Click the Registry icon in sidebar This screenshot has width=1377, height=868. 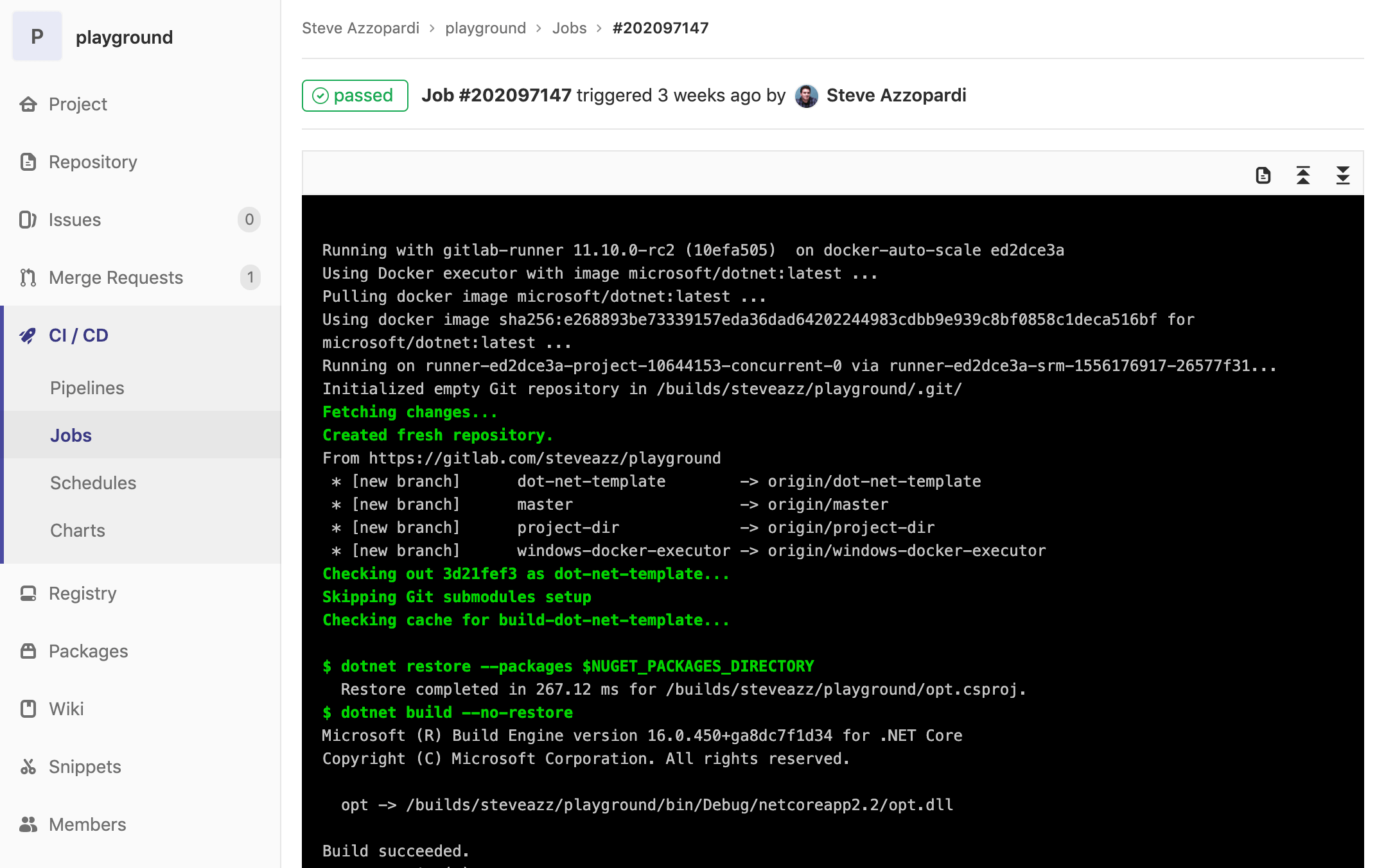point(28,592)
